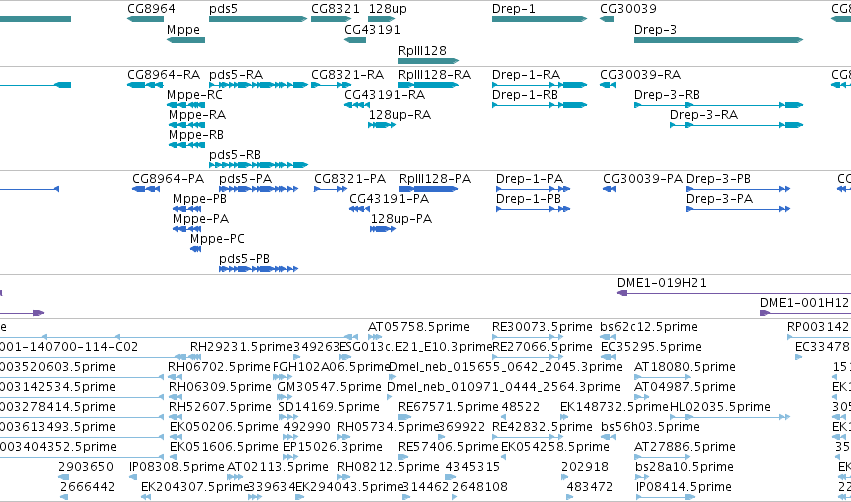Select the 128up gene label
Viewport: 851px width, 502px height.
(388, 9)
